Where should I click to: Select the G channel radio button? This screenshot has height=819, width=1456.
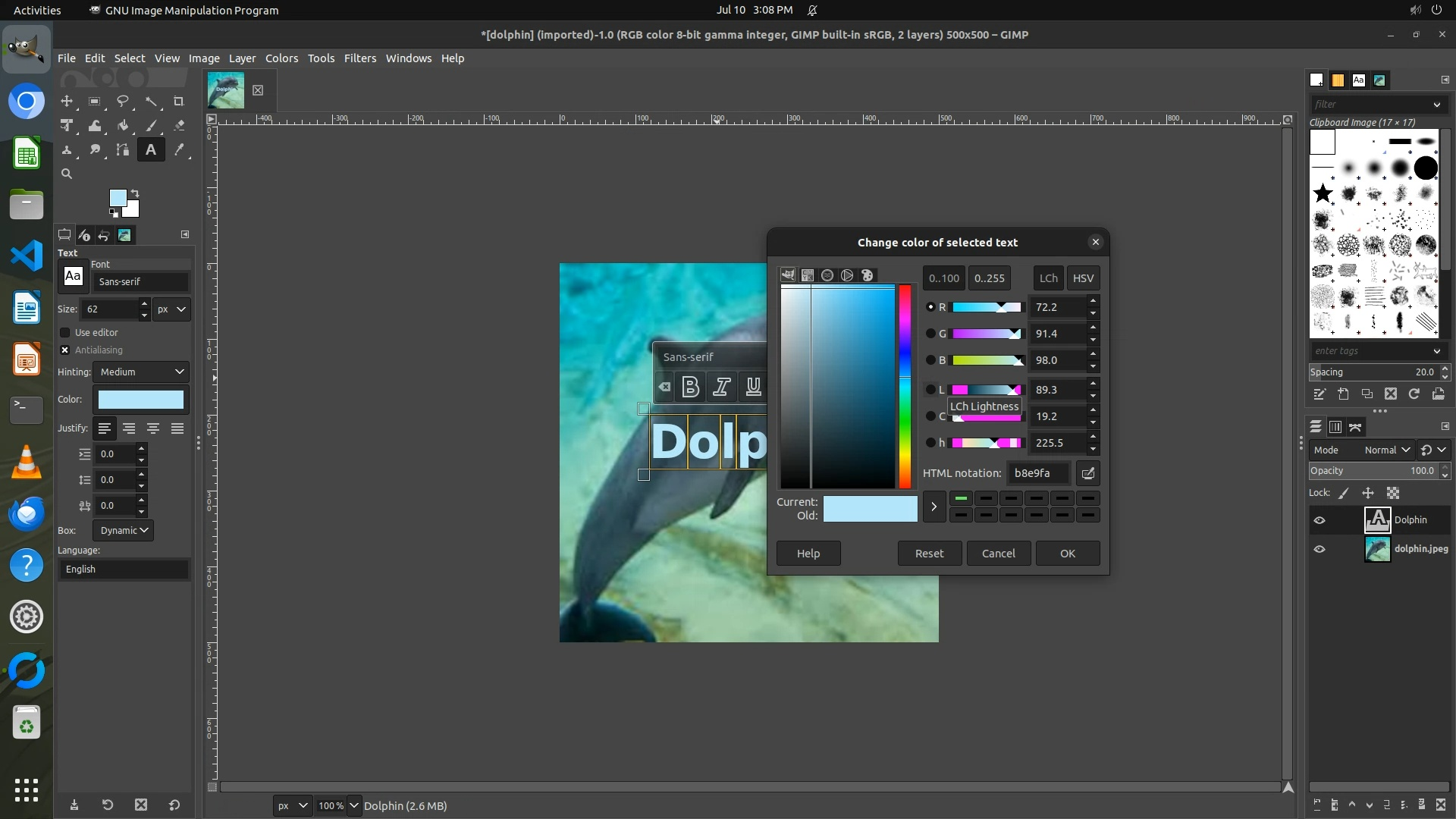coord(930,334)
